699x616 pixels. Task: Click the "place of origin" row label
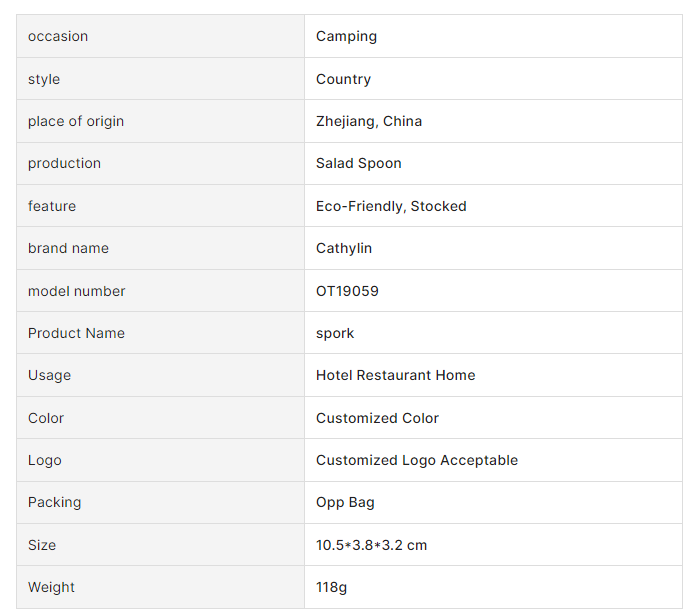tap(76, 121)
